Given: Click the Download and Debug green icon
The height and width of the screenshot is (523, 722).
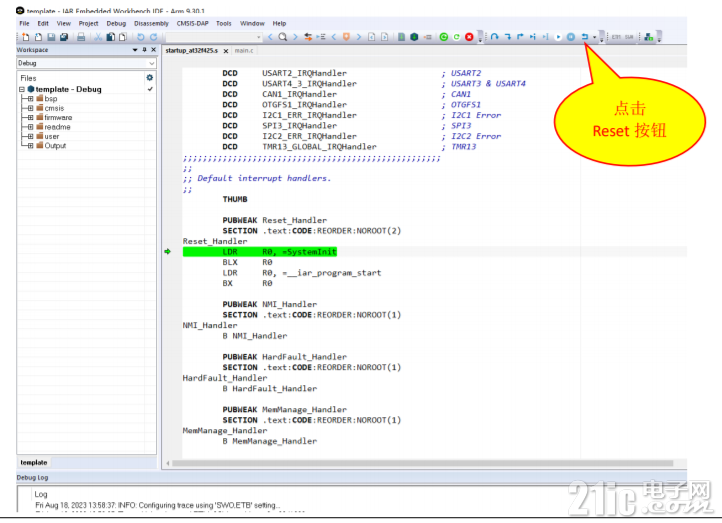Looking at the screenshot, I should point(443,37).
